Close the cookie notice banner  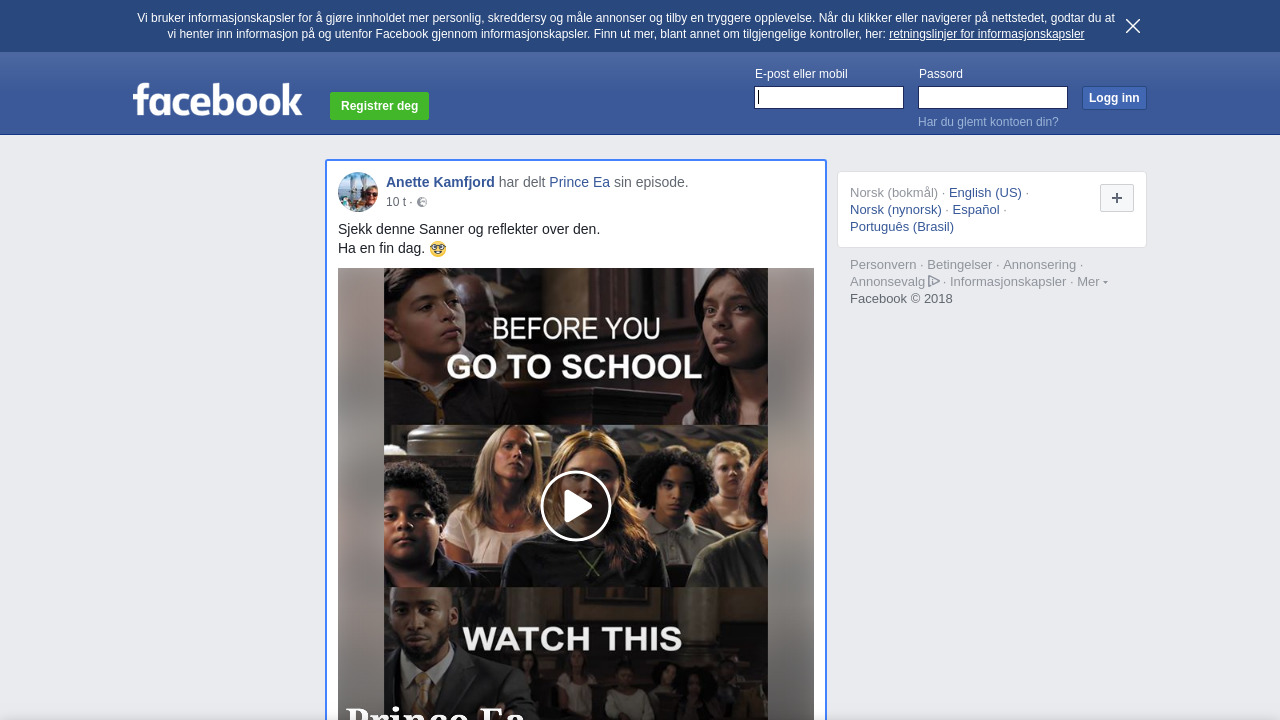[x=1133, y=26]
